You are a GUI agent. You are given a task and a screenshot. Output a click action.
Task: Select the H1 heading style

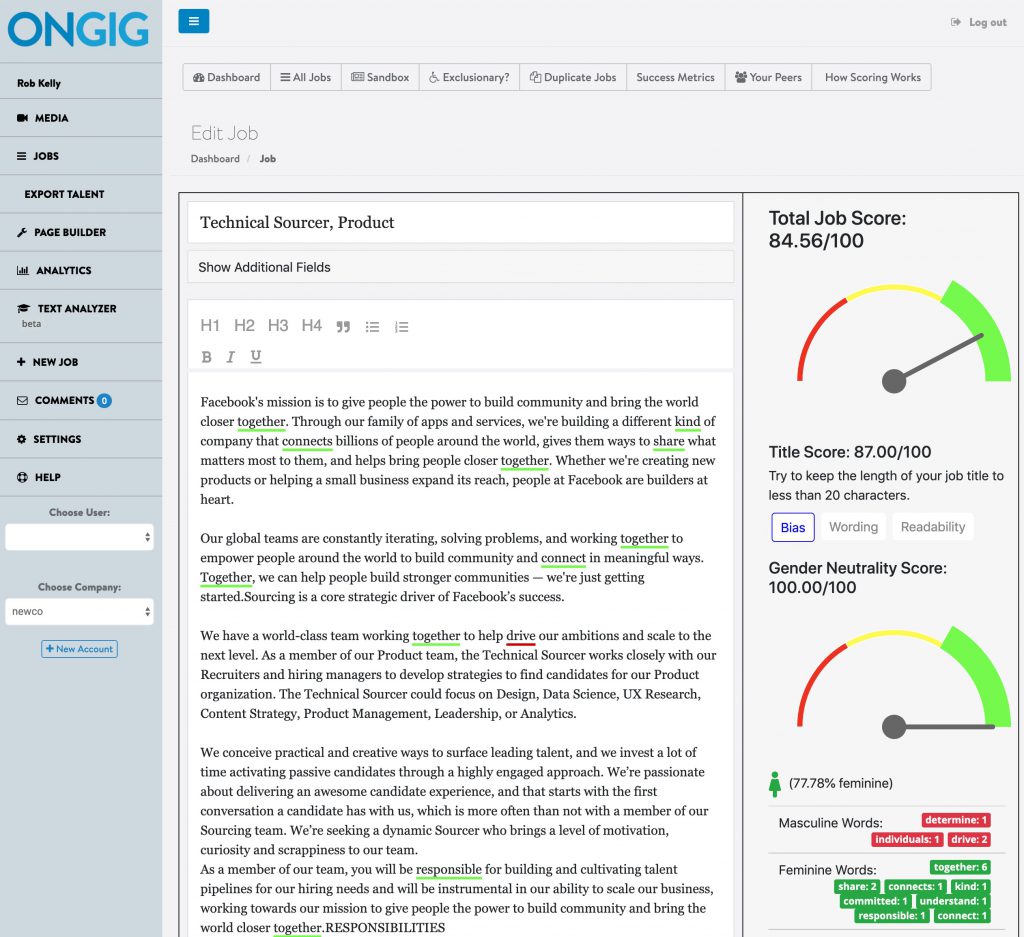click(210, 325)
